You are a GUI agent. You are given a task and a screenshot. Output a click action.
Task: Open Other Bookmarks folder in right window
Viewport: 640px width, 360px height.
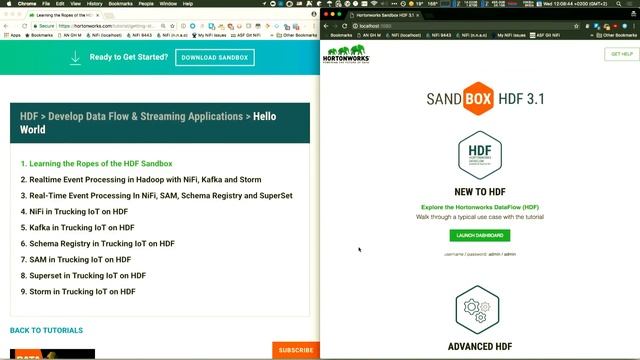click(617, 36)
